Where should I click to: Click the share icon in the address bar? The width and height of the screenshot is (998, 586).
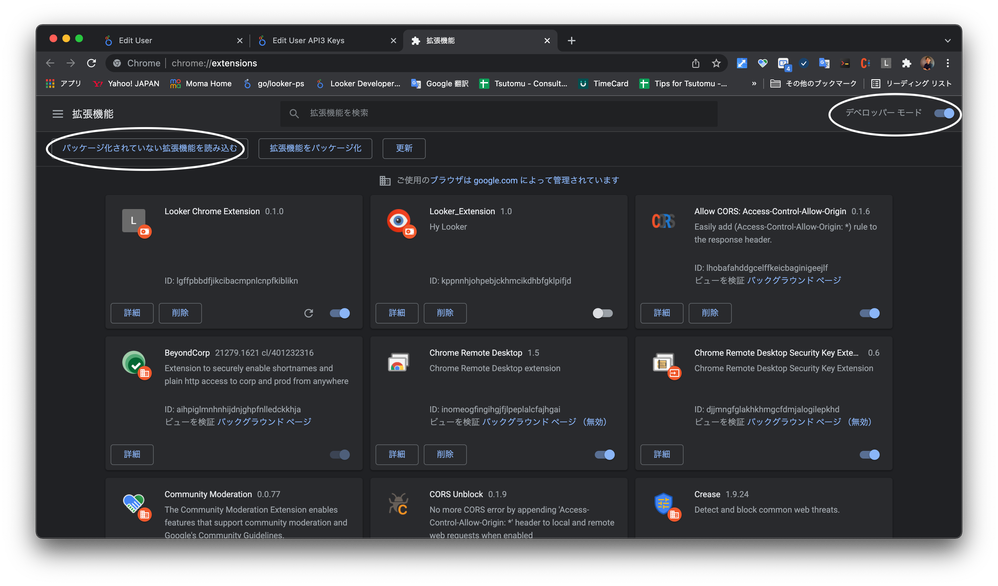click(696, 63)
